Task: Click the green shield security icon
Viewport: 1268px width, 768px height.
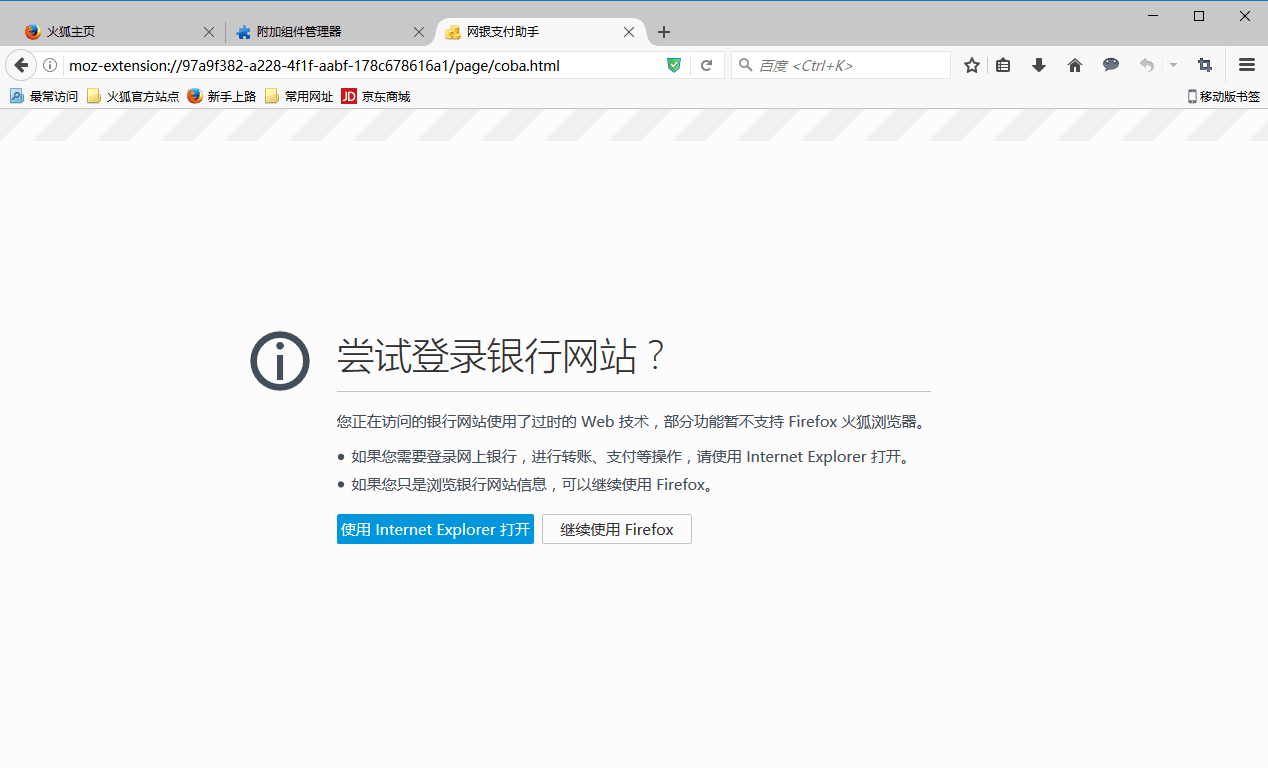Action: pyautogui.click(x=674, y=65)
